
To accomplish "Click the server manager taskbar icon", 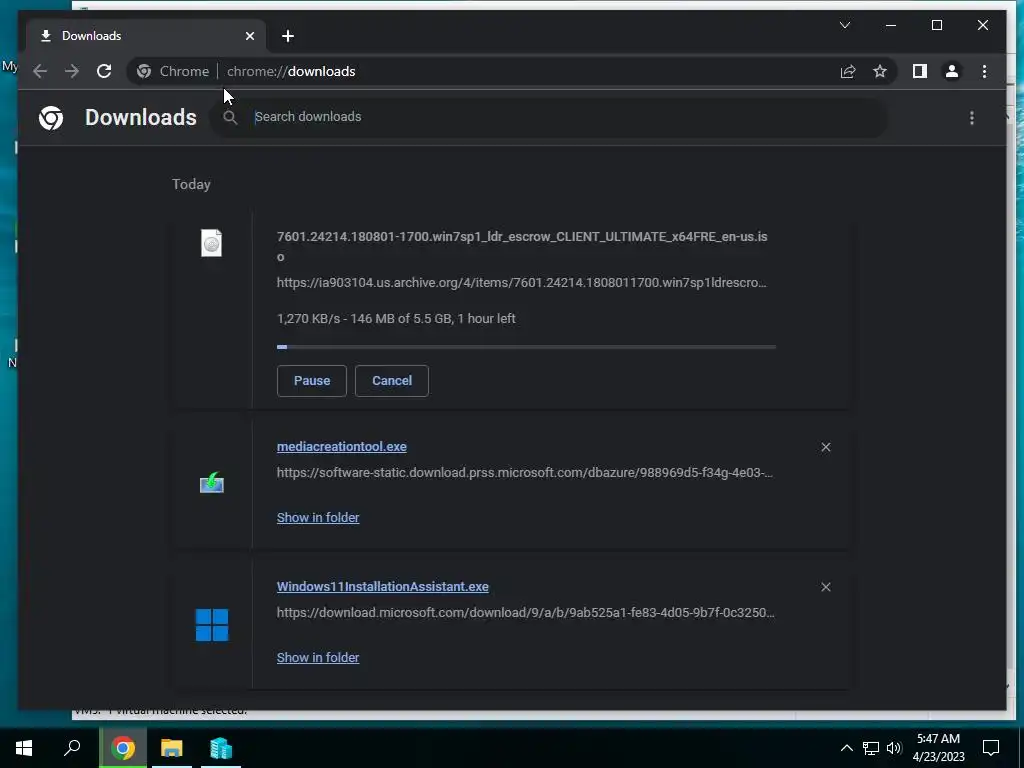I will click(x=221, y=748).
